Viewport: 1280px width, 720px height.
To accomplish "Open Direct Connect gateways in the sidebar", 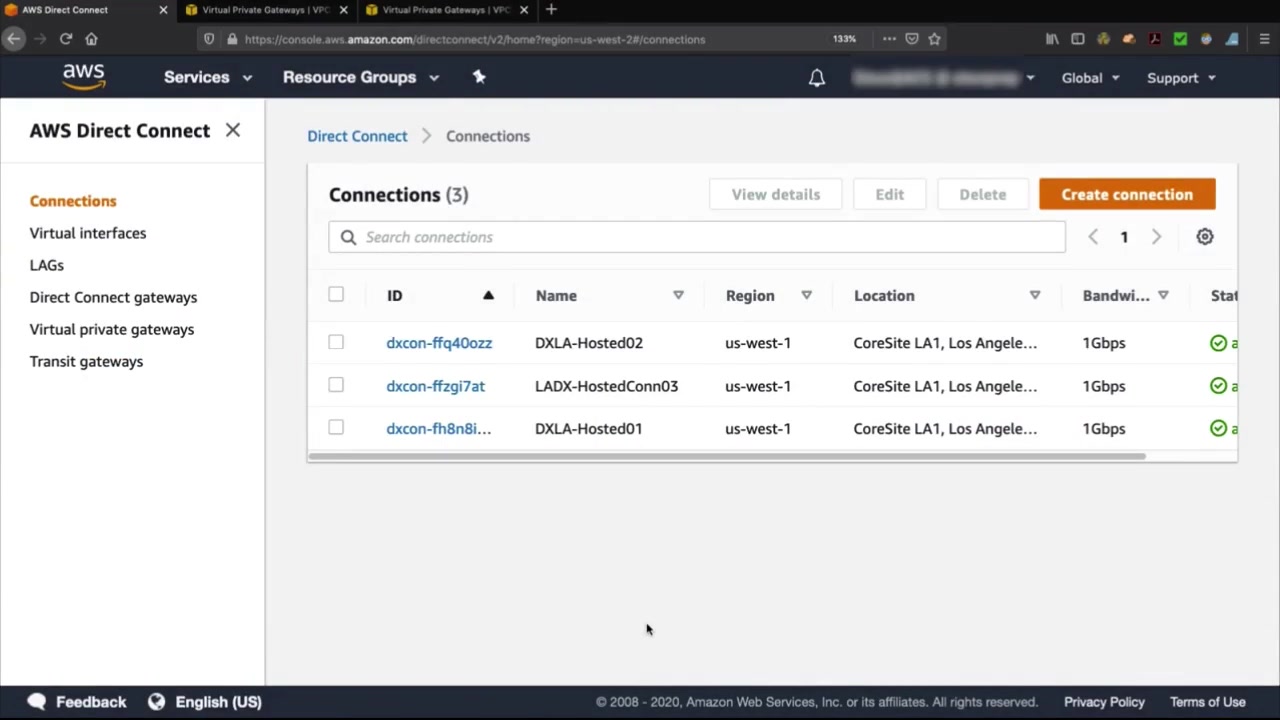I will (x=113, y=297).
